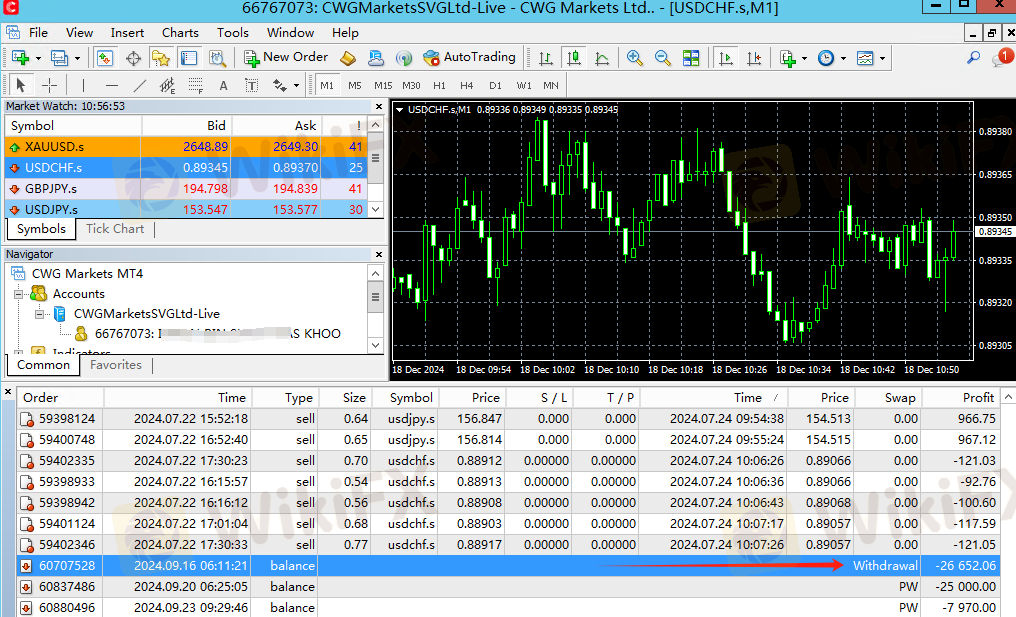Screen dimensions: 1016x617
Task: Toggle the Navigator folder-star icon
Action: coord(161,58)
